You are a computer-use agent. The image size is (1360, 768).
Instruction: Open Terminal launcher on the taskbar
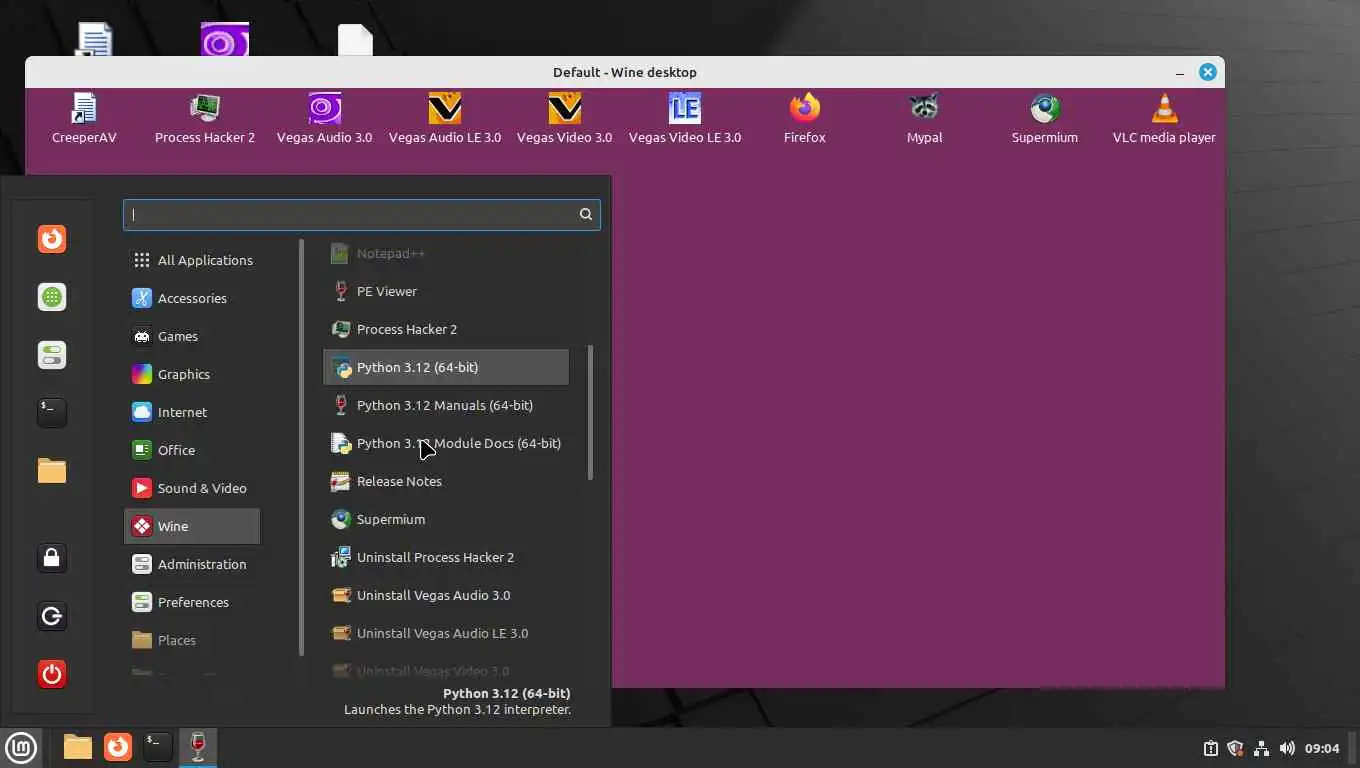tap(158, 747)
